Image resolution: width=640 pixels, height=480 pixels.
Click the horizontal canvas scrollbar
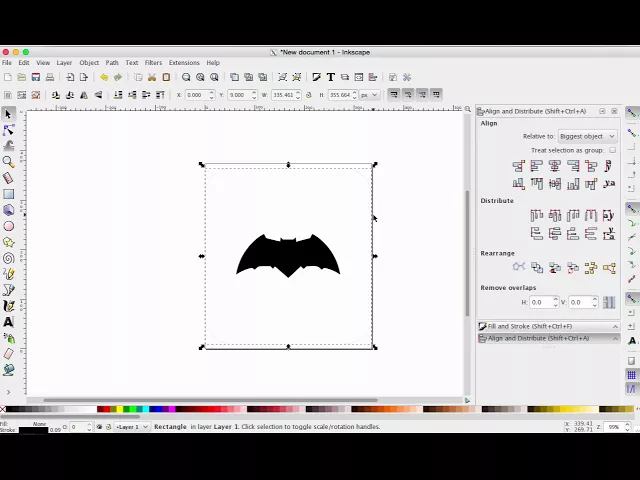pyautogui.click(x=211, y=400)
